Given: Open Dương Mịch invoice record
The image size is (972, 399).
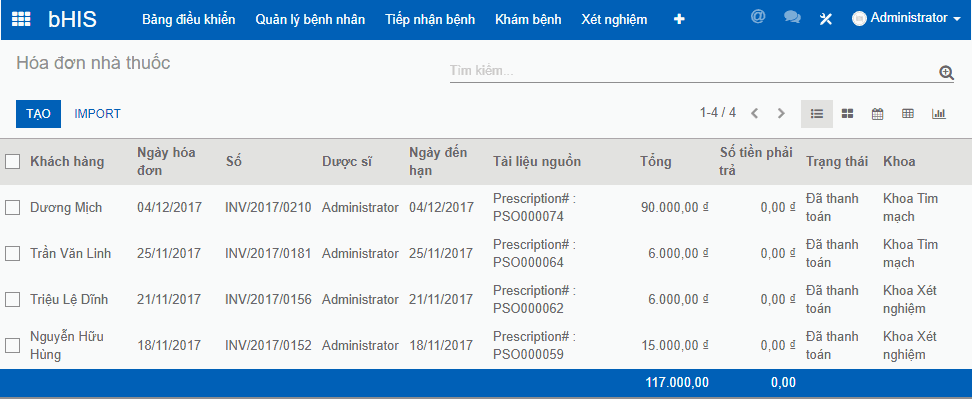Looking at the screenshot, I should pyautogui.click(x=66, y=208).
